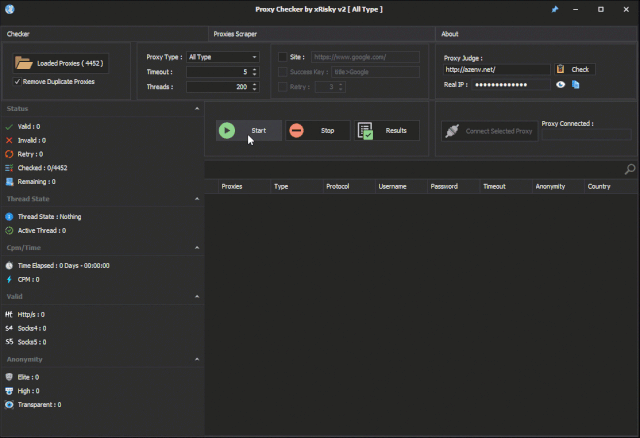The image size is (640, 438).
Task: Open the Results checklist button
Action: click(x=386, y=131)
